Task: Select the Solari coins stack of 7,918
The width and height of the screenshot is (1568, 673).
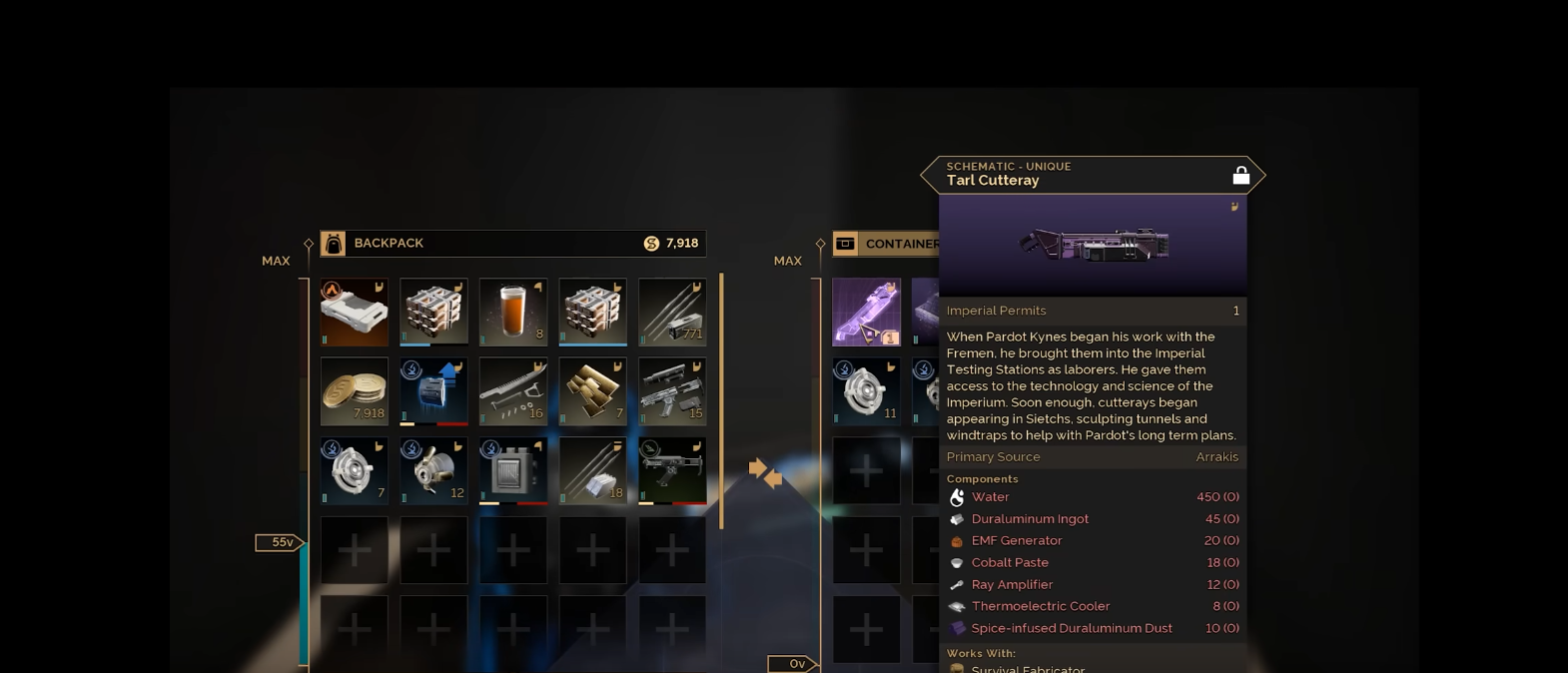Action: [354, 391]
